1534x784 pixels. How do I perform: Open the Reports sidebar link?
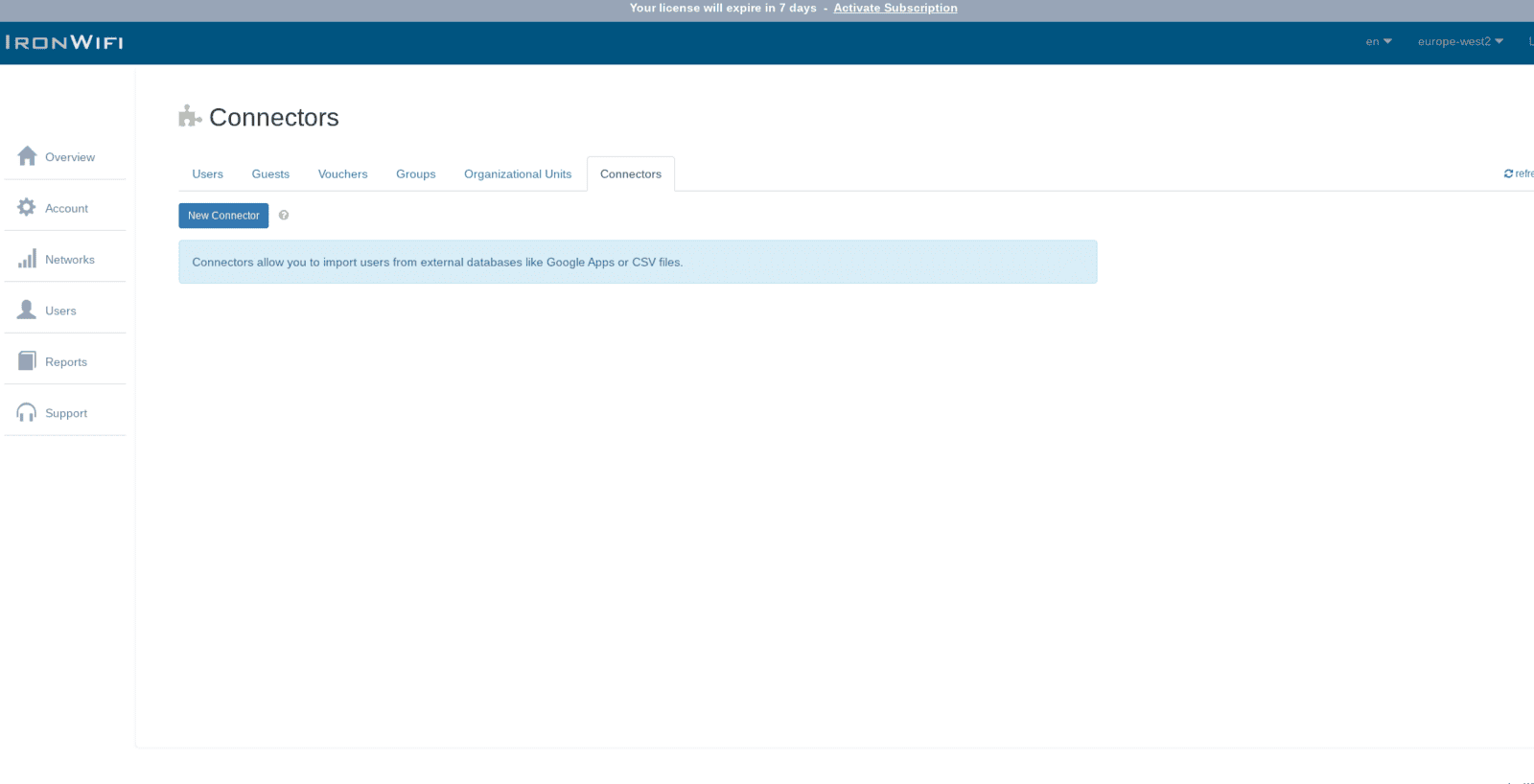coord(66,362)
